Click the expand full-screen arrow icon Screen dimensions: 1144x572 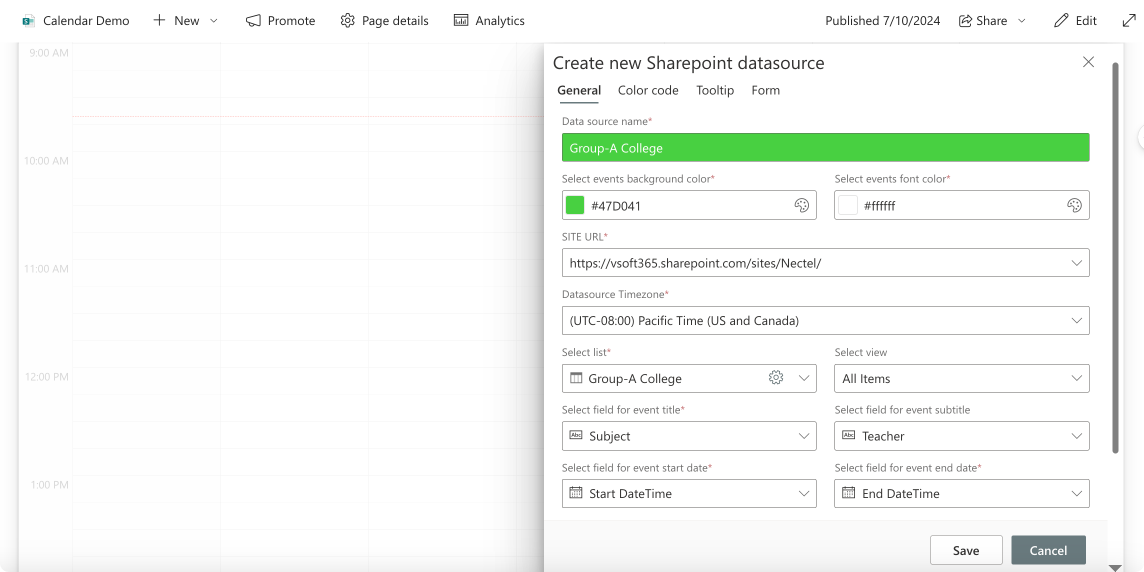[1129, 20]
